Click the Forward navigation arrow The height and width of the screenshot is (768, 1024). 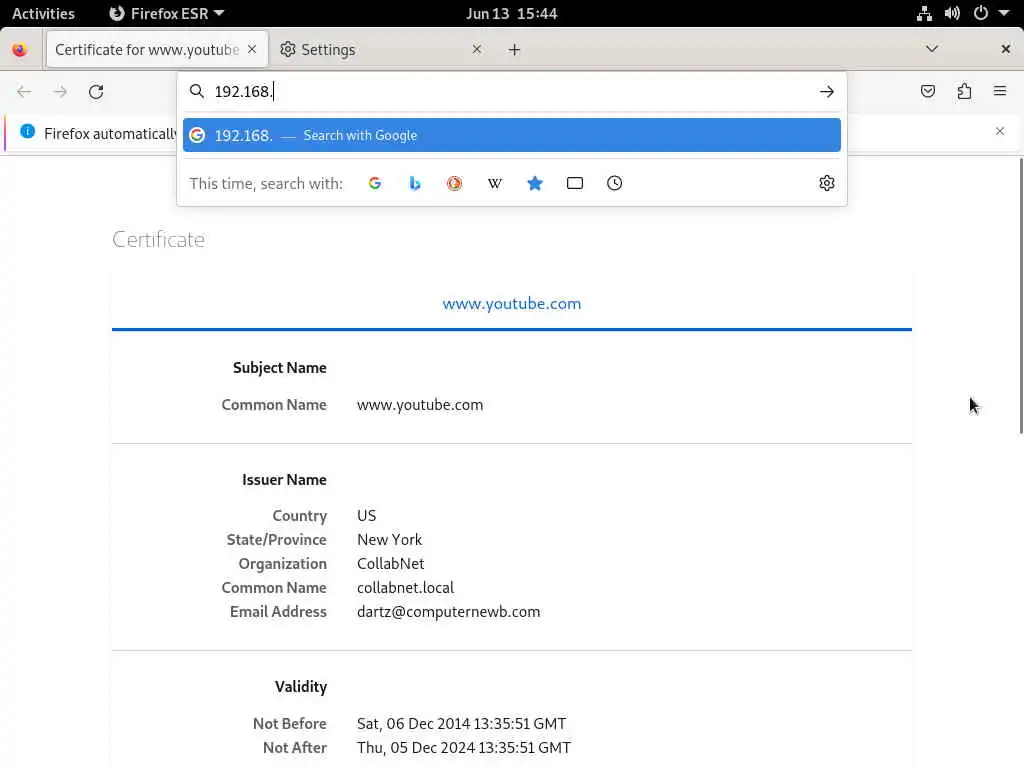(60, 91)
